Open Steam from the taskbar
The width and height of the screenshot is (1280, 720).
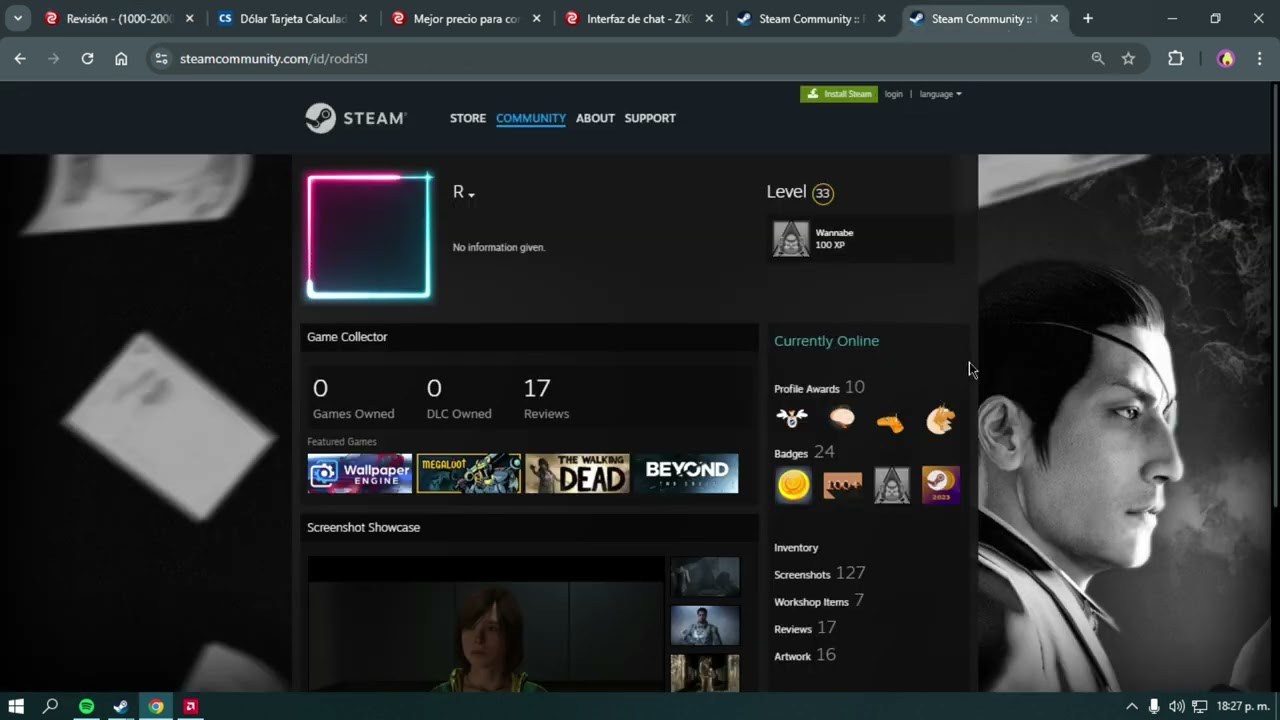(121, 706)
